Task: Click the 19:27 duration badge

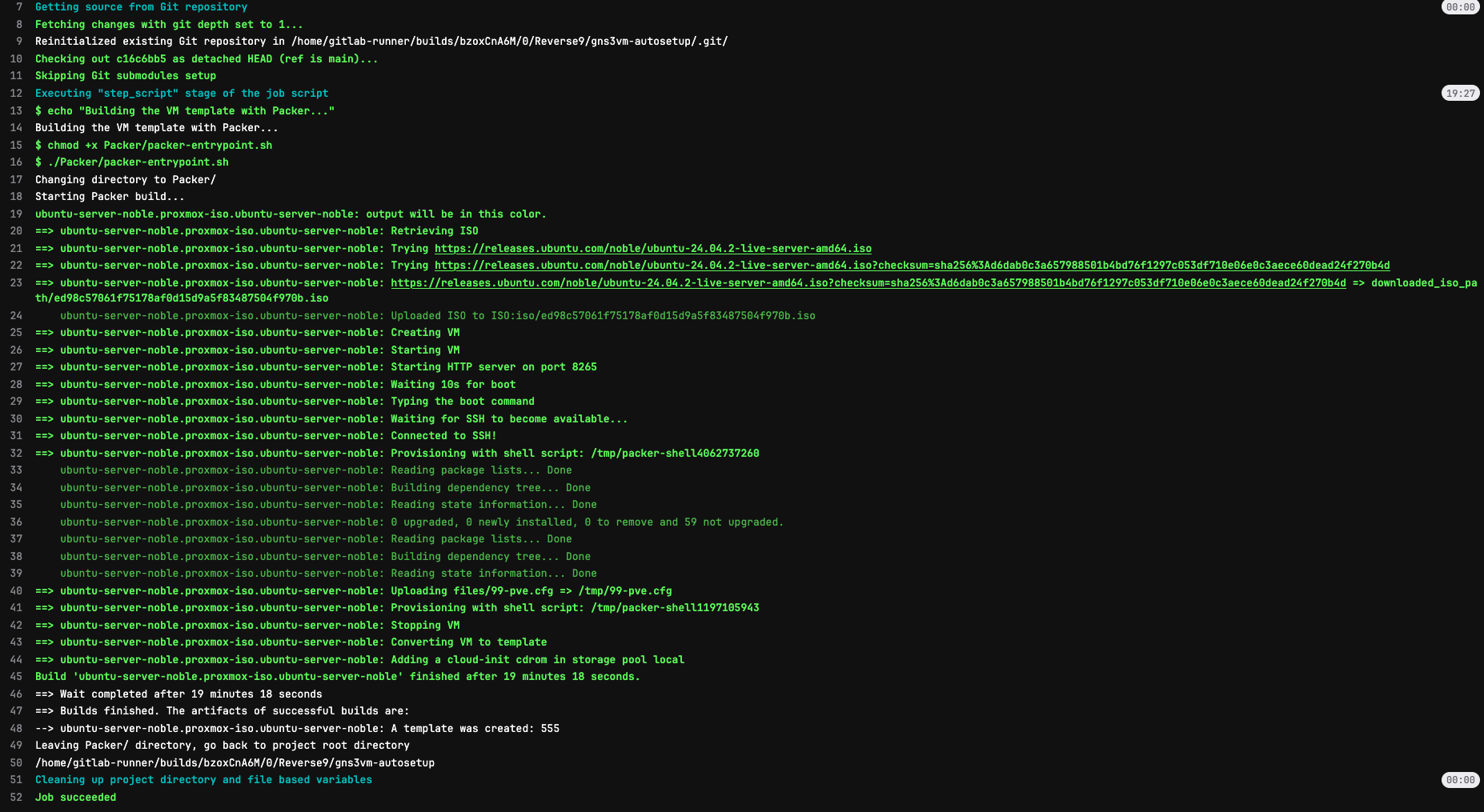Action: pyautogui.click(x=1460, y=94)
